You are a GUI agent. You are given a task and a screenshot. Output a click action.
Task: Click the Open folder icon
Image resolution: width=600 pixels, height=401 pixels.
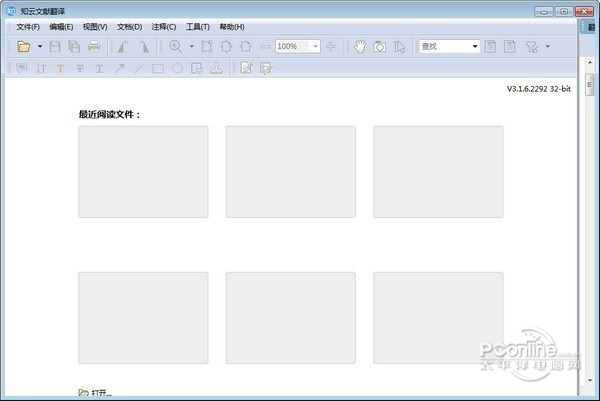[x=24, y=47]
